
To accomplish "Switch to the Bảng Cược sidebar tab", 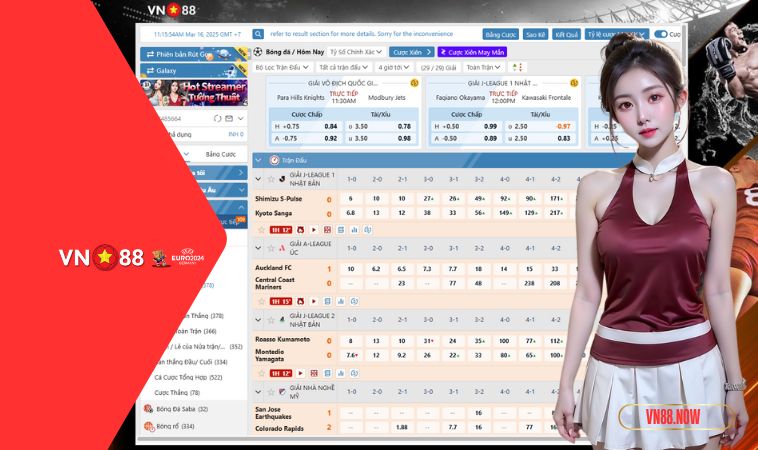I will (x=220, y=154).
